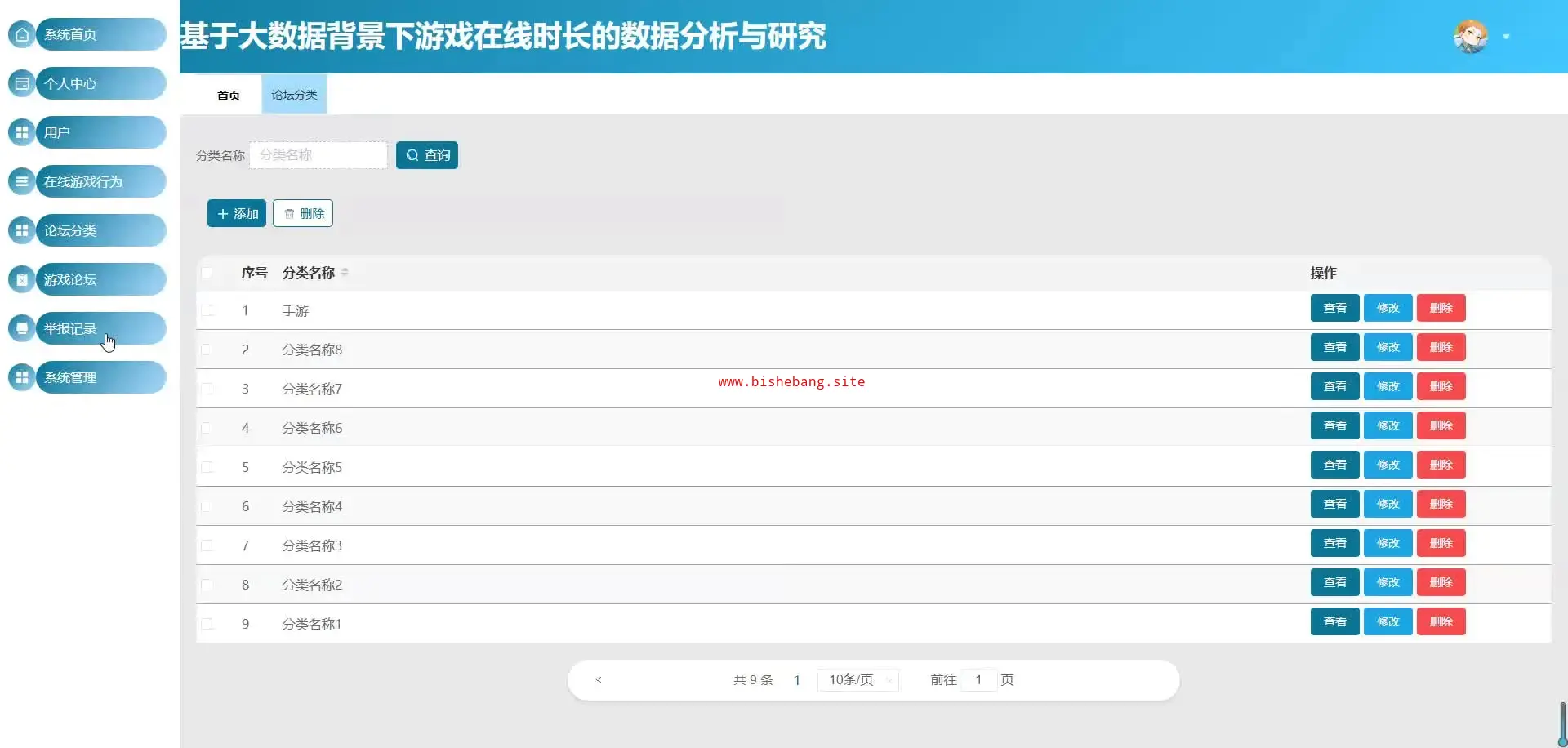The width and height of the screenshot is (1568, 748).
Task: Switch to the 论坛分类 tab
Action: (294, 95)
